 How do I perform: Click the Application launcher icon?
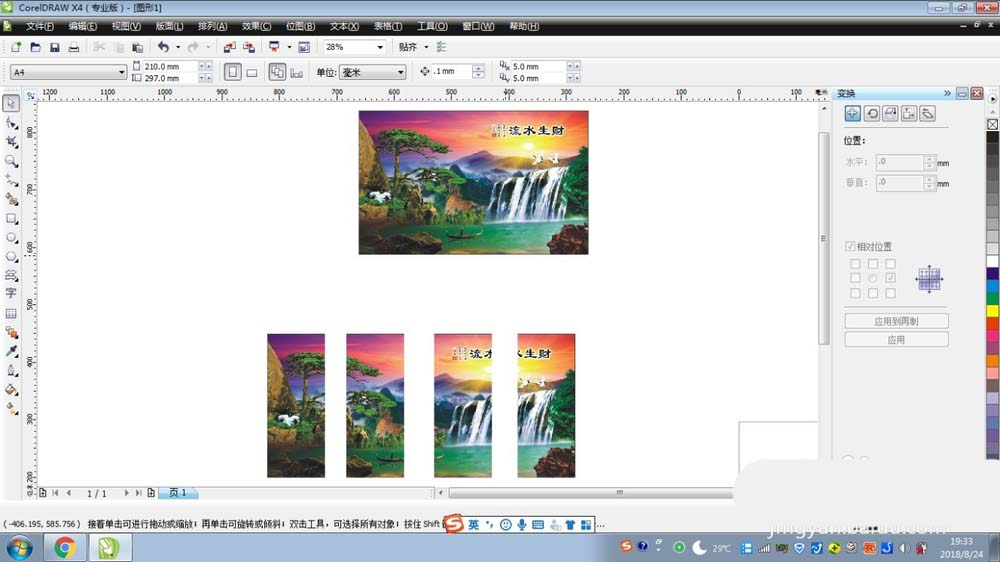(274, 47)
